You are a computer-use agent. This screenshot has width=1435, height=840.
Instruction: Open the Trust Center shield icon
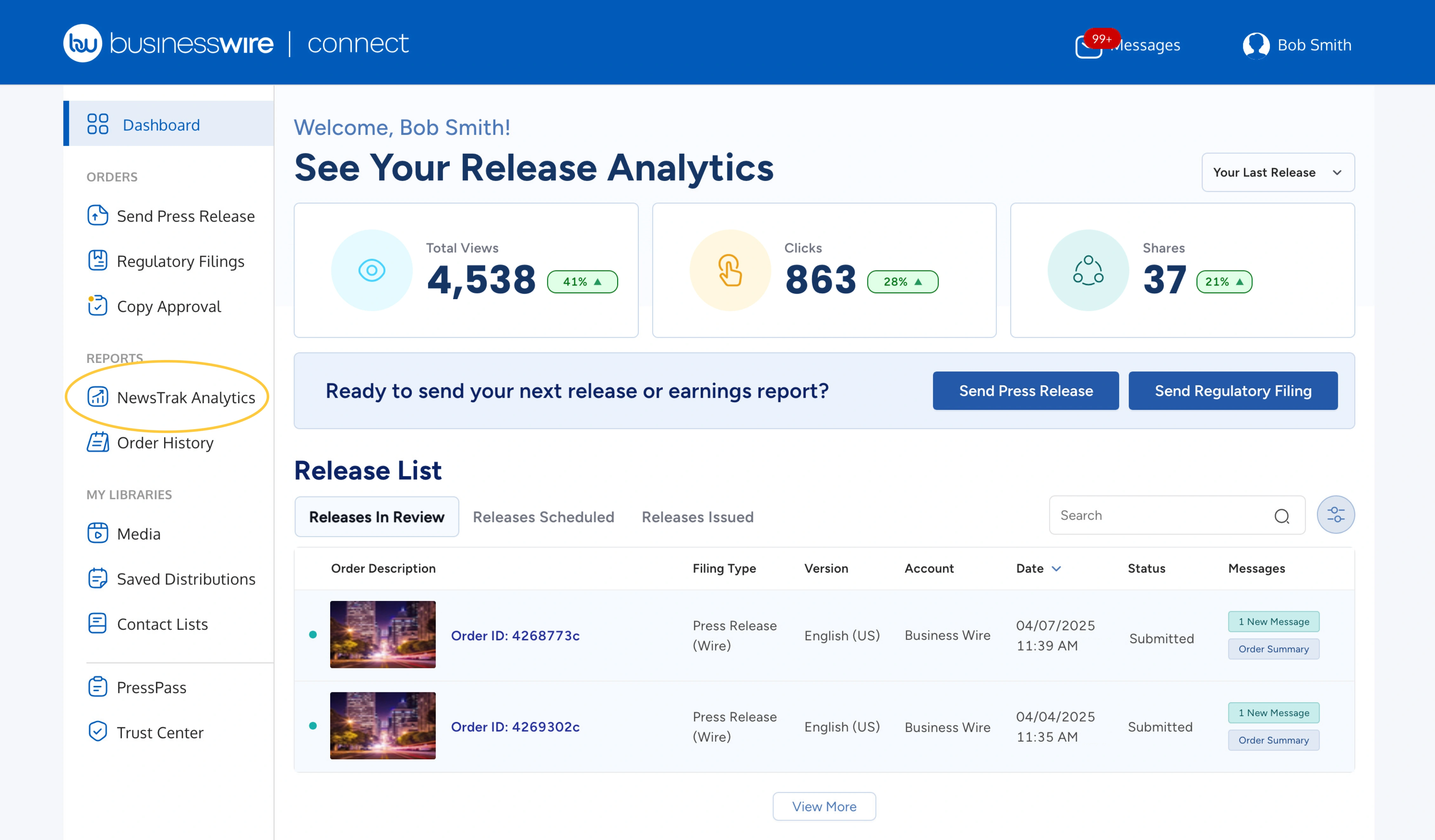click(97, 732)
